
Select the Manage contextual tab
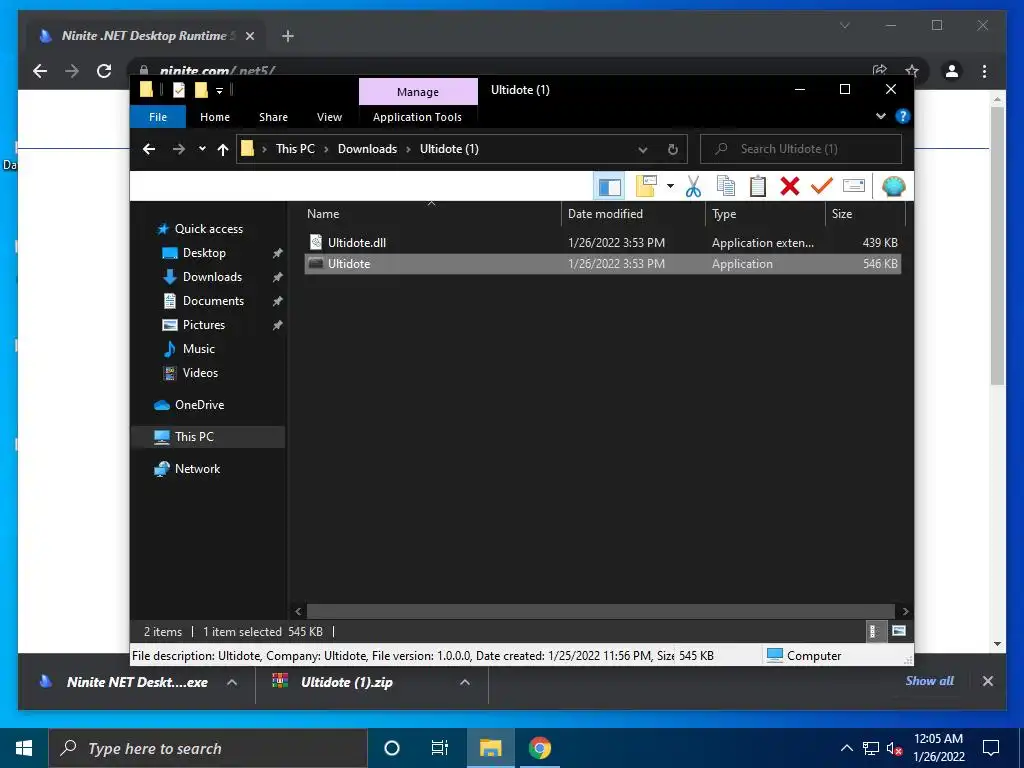[x=418, y=92]
